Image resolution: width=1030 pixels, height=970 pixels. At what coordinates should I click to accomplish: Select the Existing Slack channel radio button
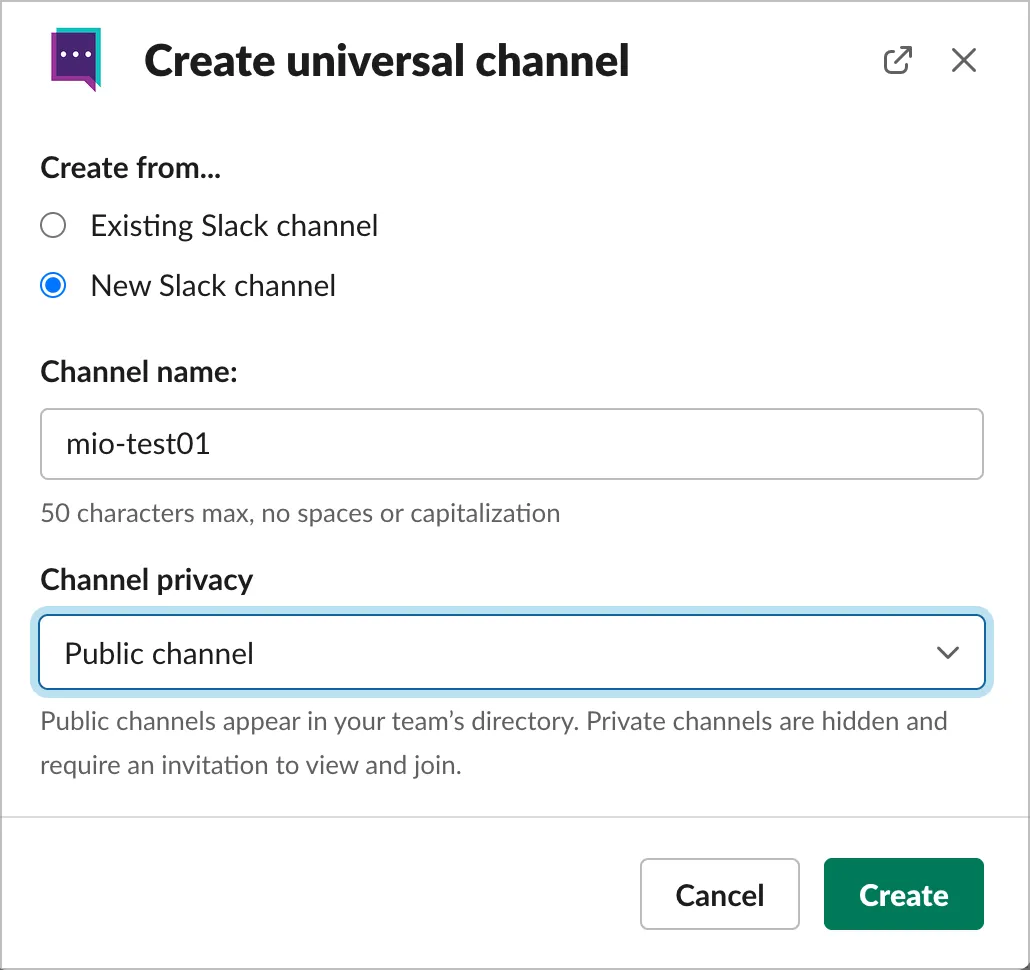click(53, 225)
